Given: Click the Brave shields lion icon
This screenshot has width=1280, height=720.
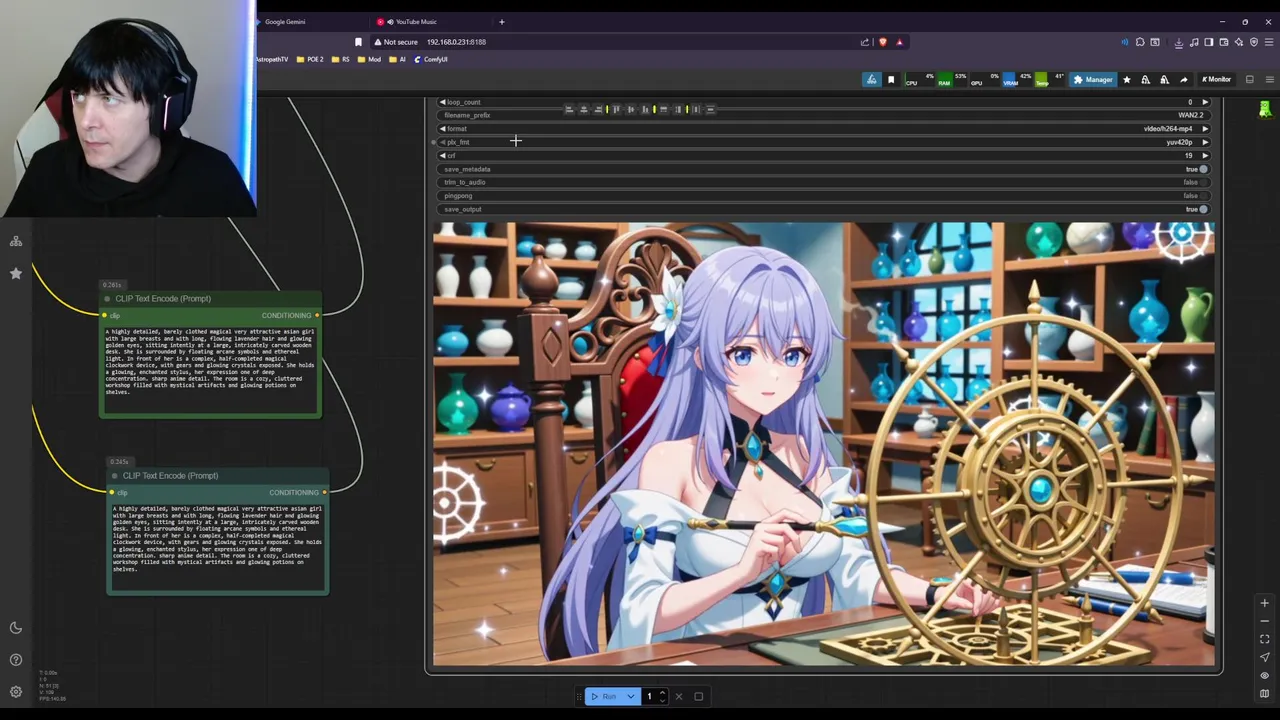Looking at the screenshot, I should [882, 42].
